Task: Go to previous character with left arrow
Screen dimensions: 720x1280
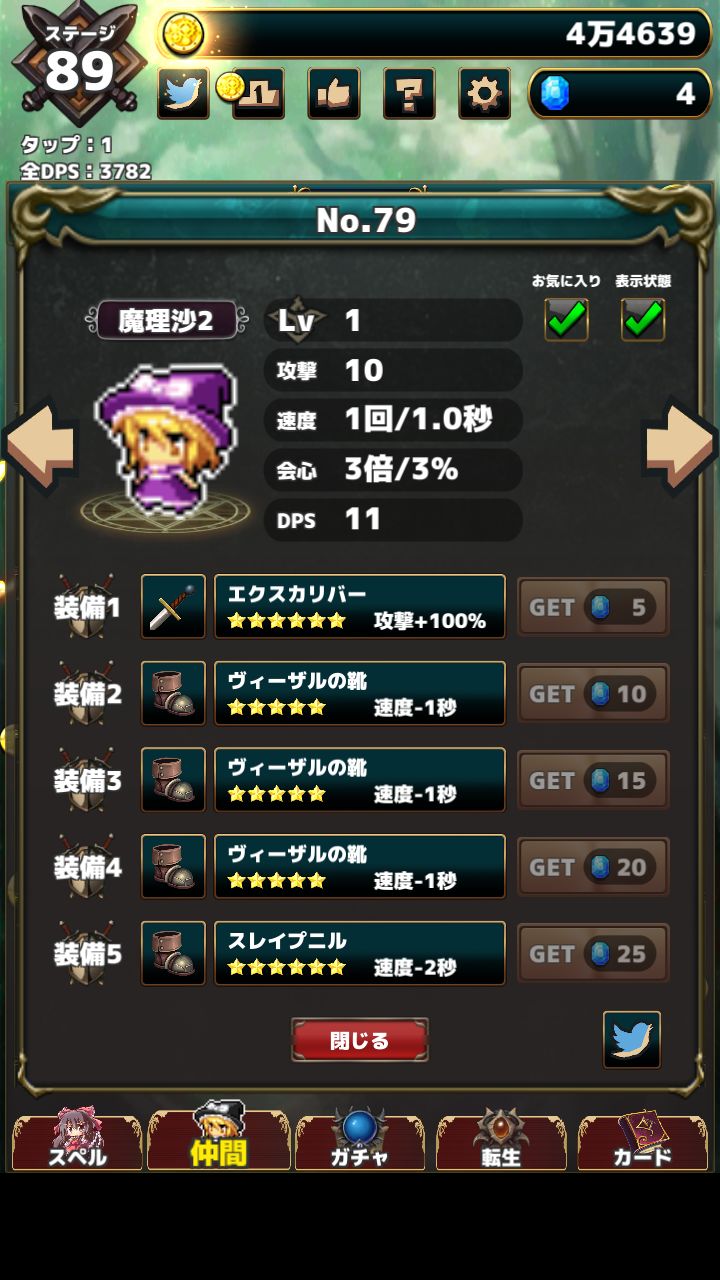Action: 40,446
